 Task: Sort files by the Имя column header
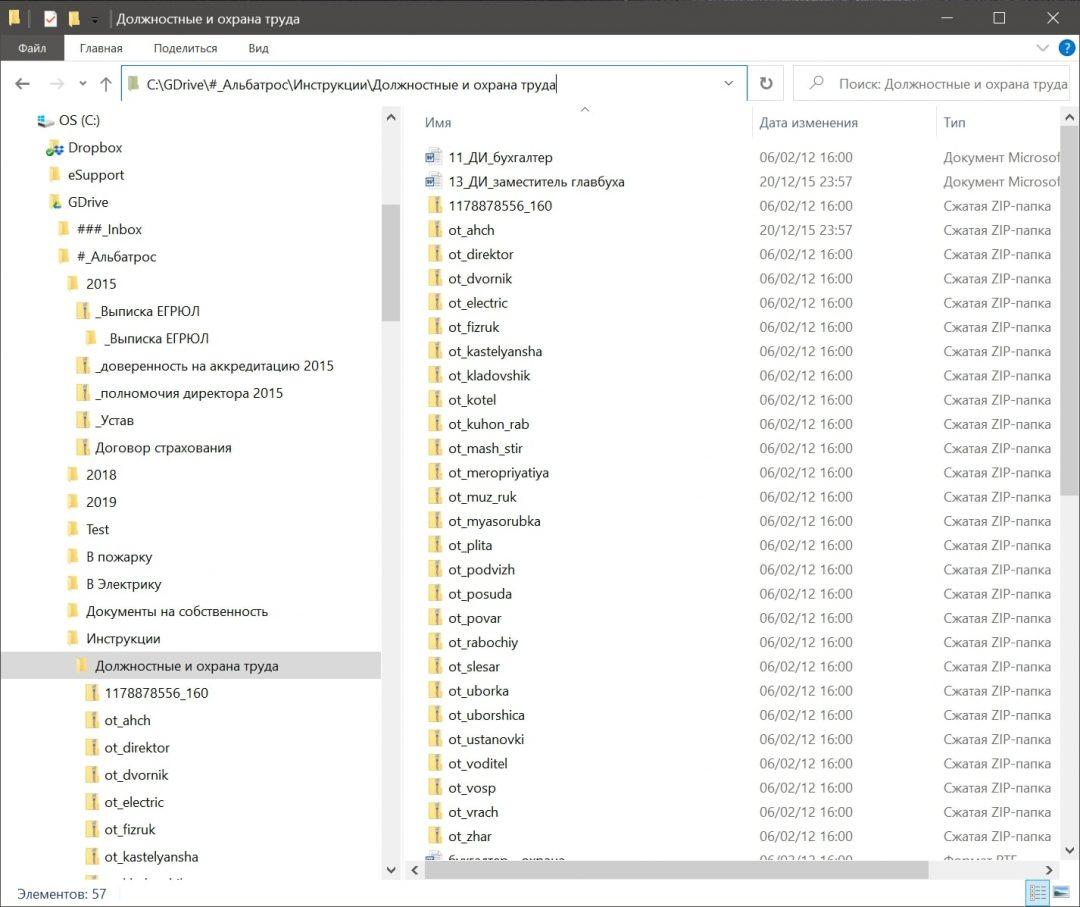pyautogui.click(x=438, y=122)
